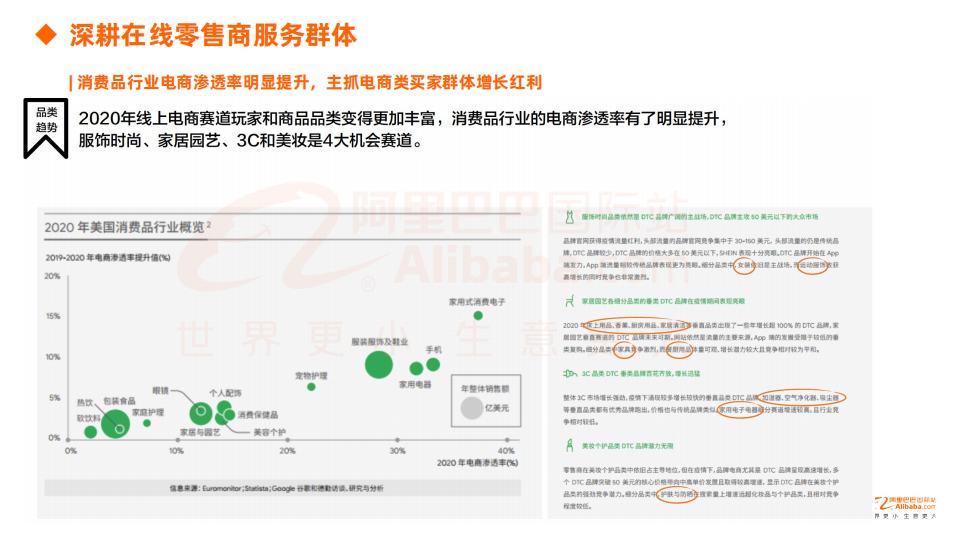Click the chart label 家用电器
Viewport: 959px width, 539px height.
(415, 384)
